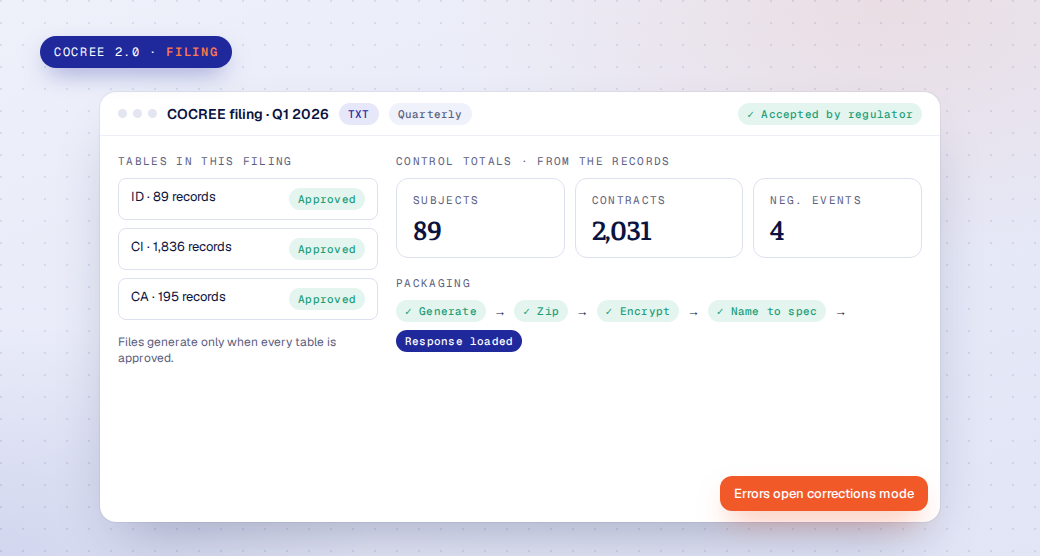Click the Accepted by regulator status
Image resolution: width=1040 pixels, height=556 pixels.
click(x=830, y=114)
